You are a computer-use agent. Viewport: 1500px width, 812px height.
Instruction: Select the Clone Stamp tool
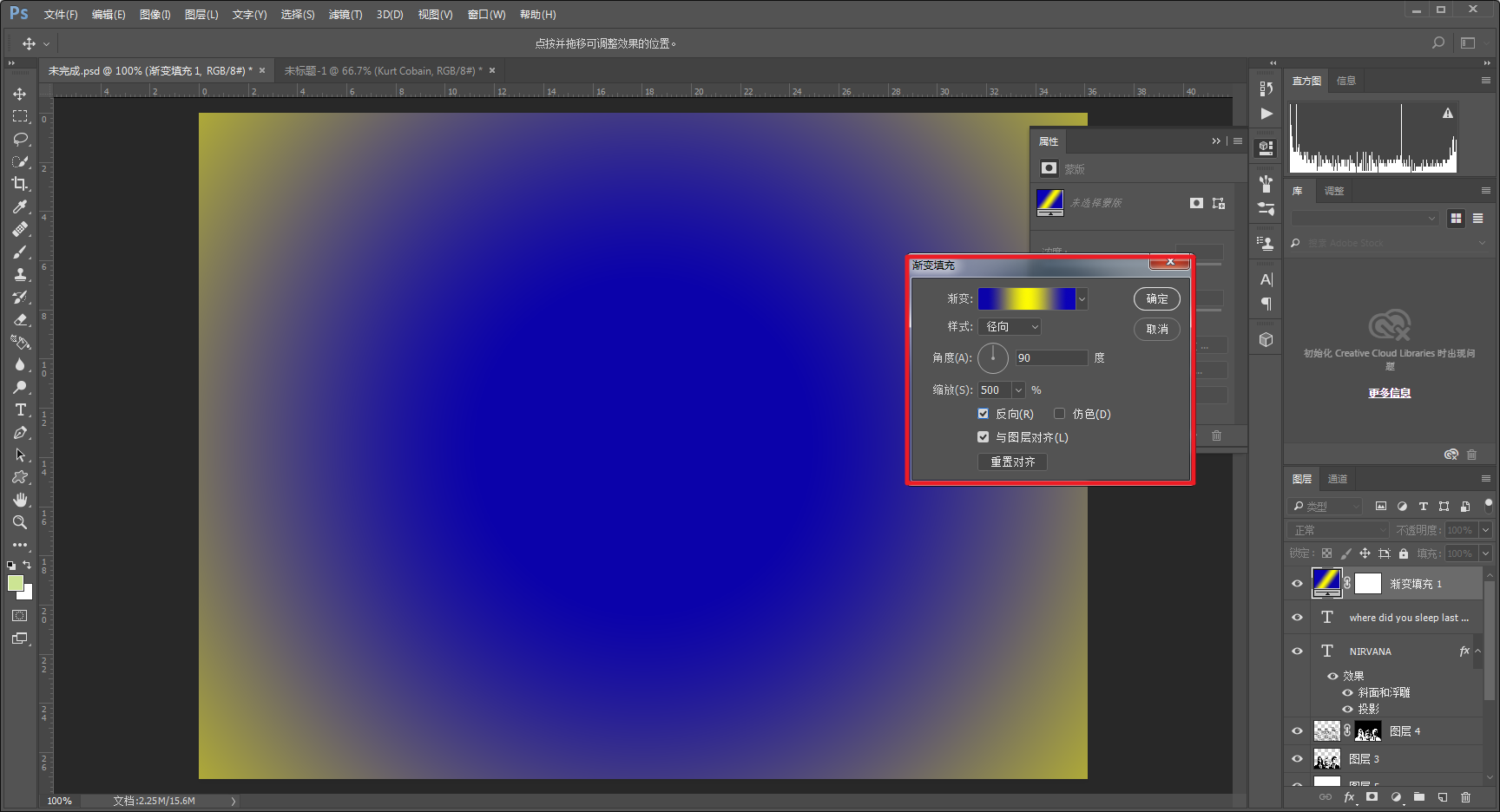pyautogui.click(x=20, y=274)
